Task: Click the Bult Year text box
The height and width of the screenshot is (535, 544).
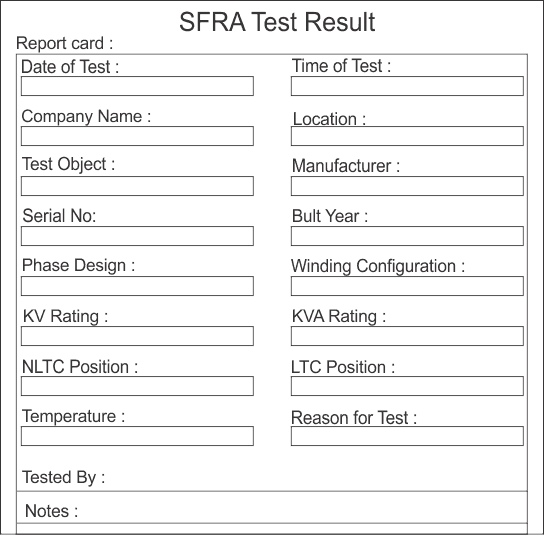Action: 407,236
